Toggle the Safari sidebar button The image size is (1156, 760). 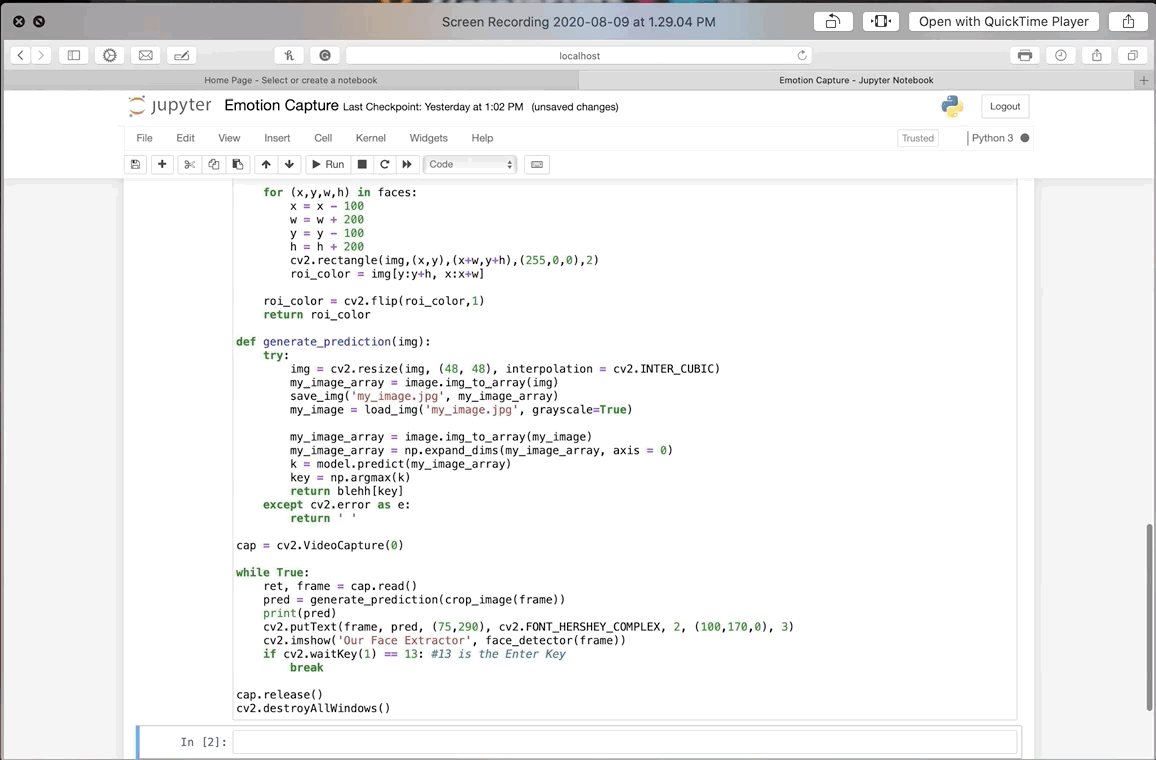click(x=73, y=55)
